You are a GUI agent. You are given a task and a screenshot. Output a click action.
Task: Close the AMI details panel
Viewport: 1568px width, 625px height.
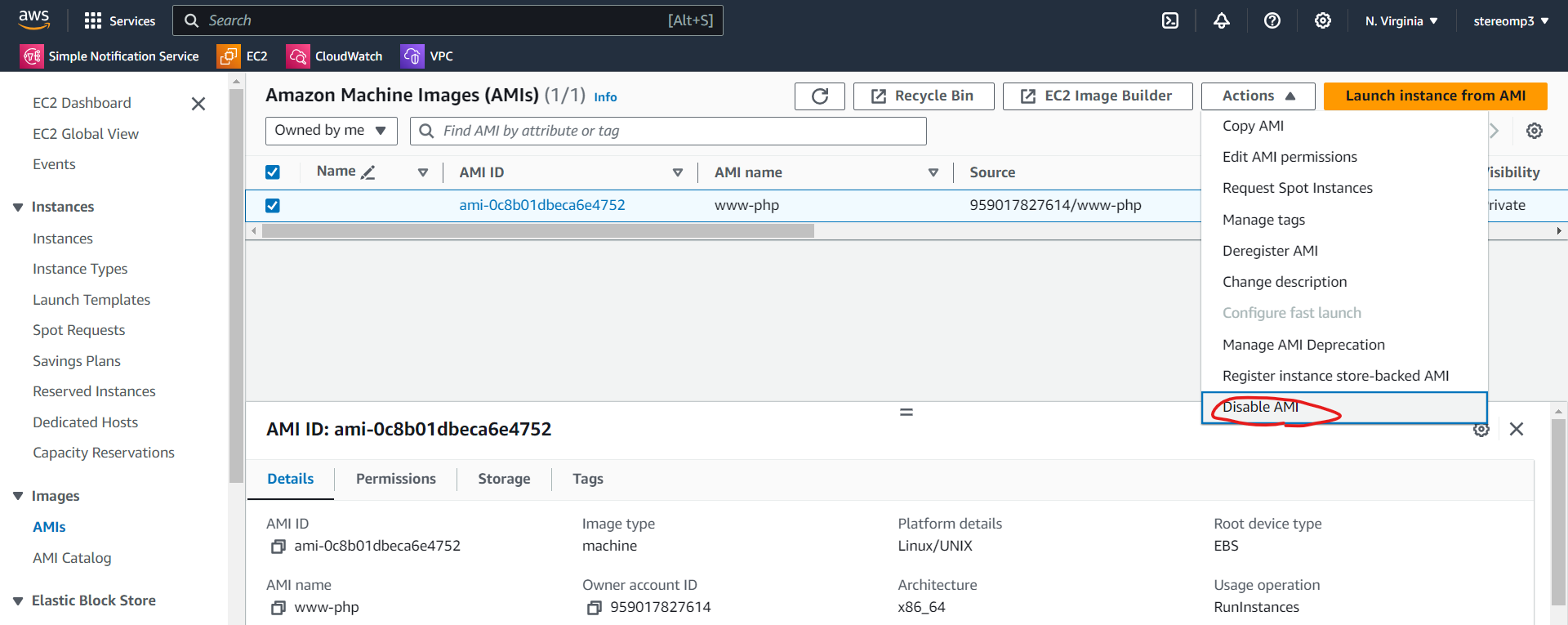pos(1517,429)
